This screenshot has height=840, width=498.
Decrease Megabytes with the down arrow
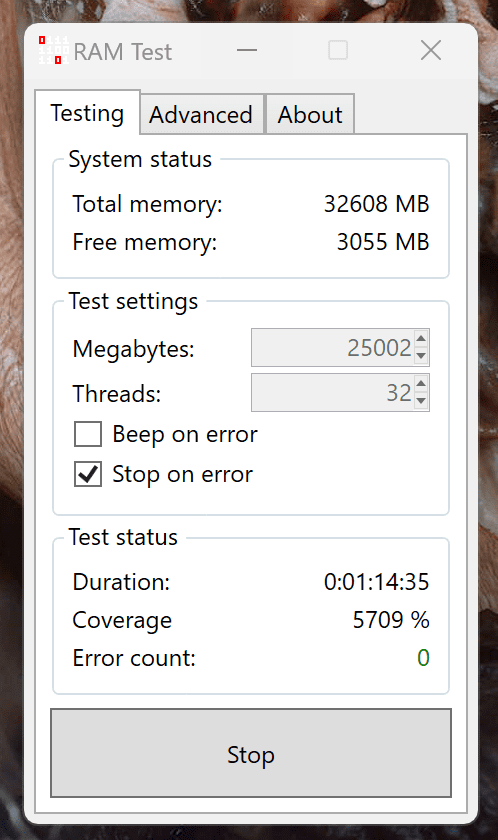pos(421,355)
